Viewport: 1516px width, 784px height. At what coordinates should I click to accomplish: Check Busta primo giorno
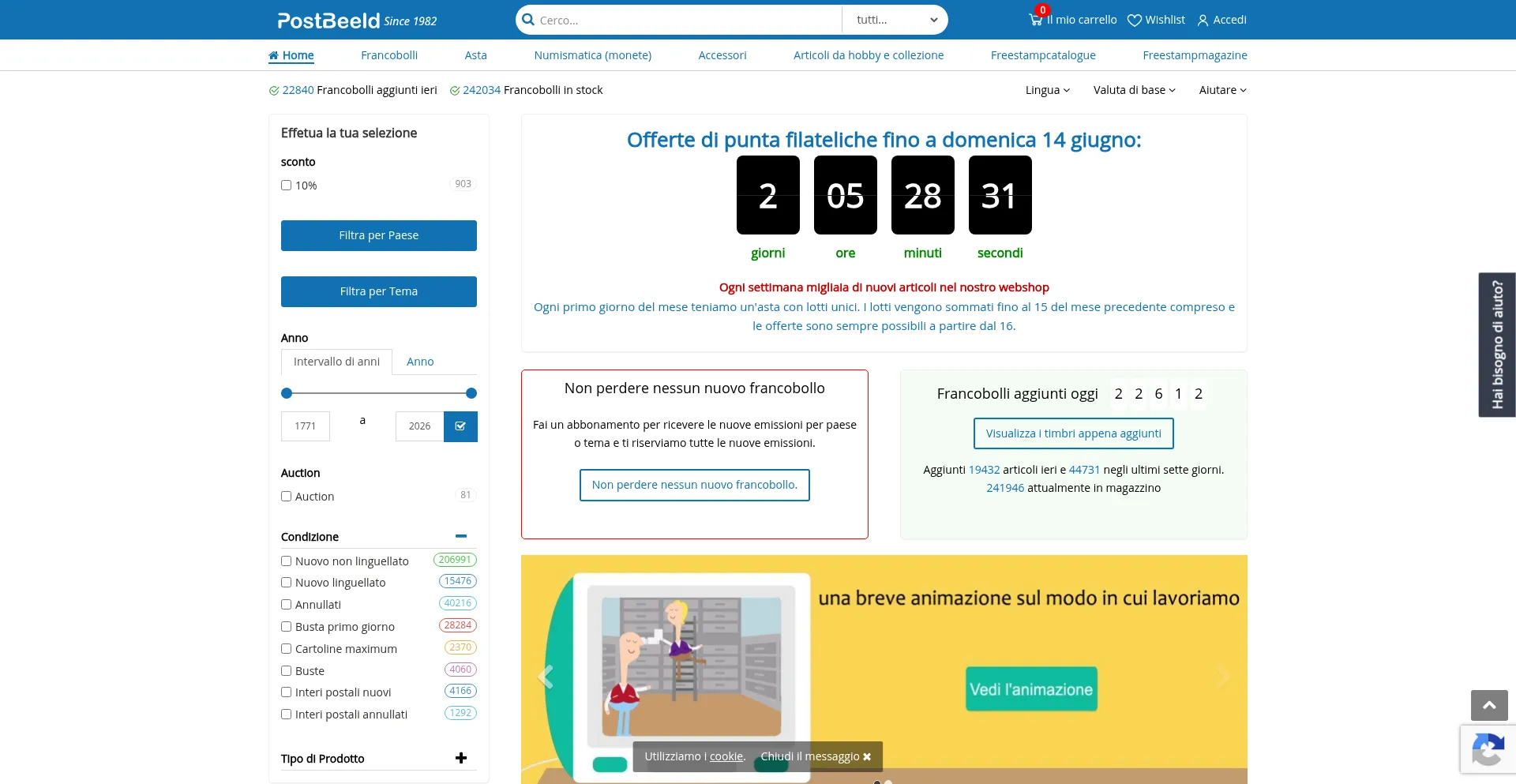tap(286, 627)
